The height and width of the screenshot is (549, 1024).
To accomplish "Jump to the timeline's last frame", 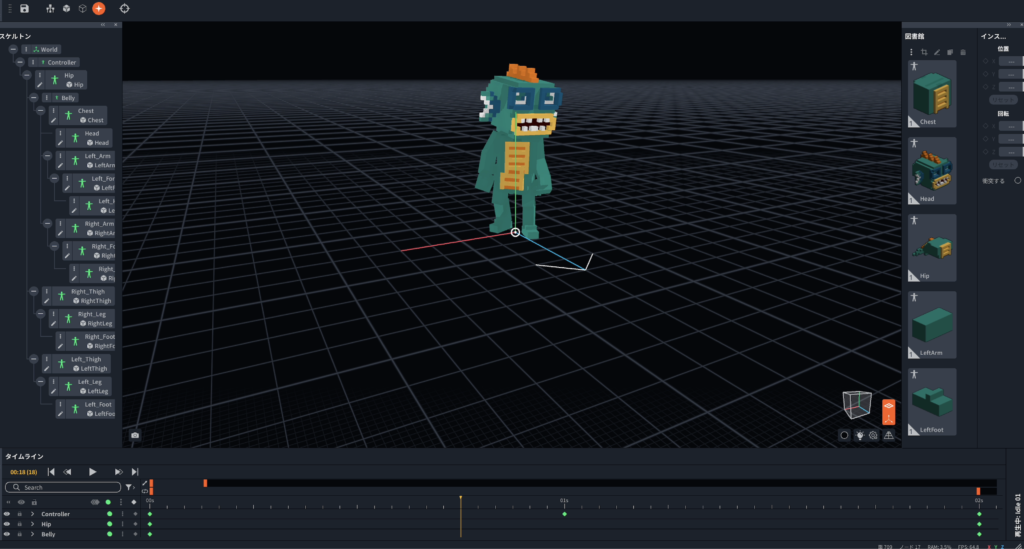I will (135, 471).
